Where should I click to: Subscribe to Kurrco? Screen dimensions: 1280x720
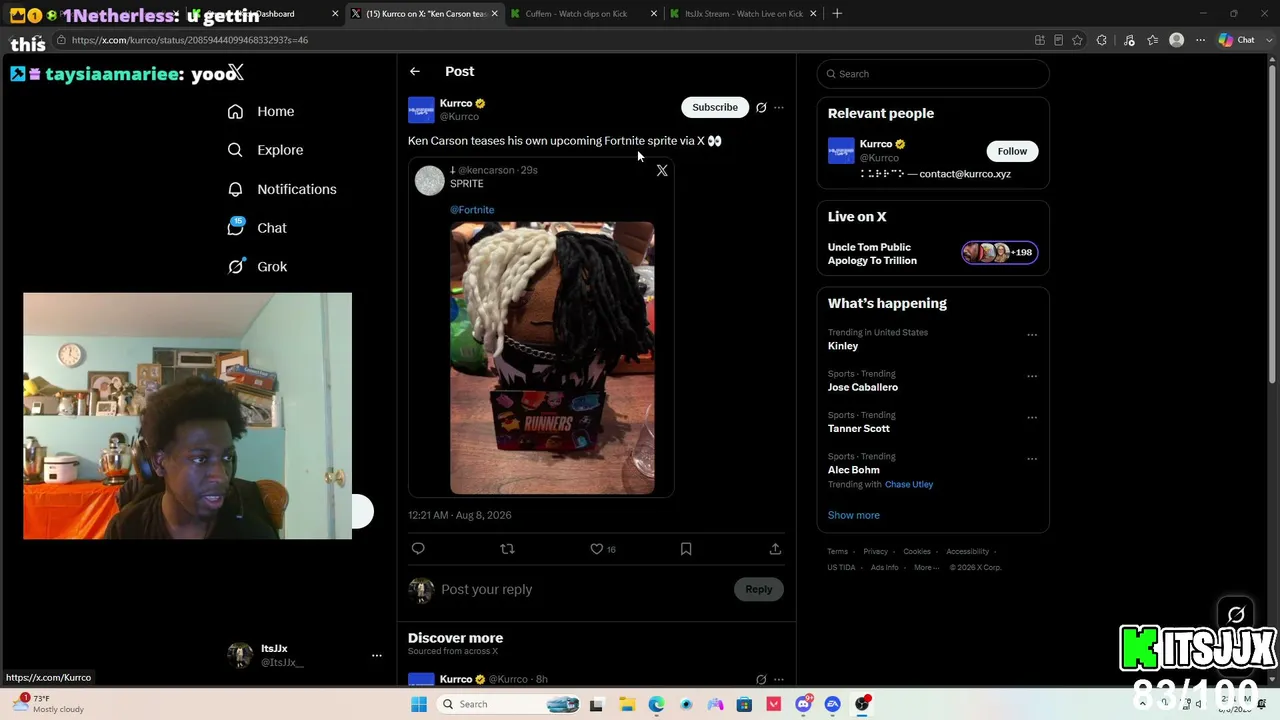coord(715,107)
